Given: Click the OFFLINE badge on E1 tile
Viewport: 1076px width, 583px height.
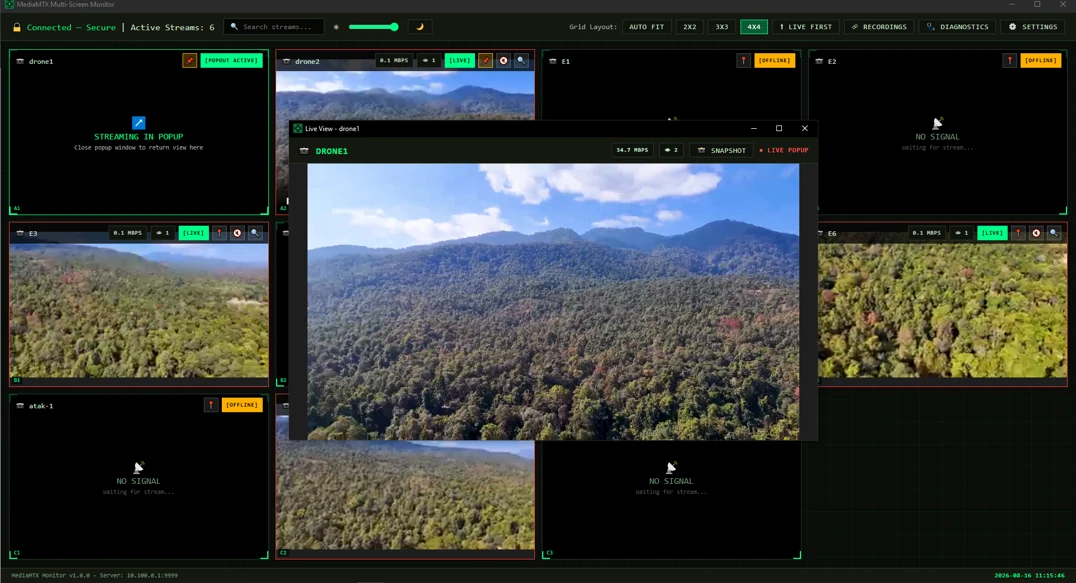Looking at the screenshot, I should coord(775,60).
